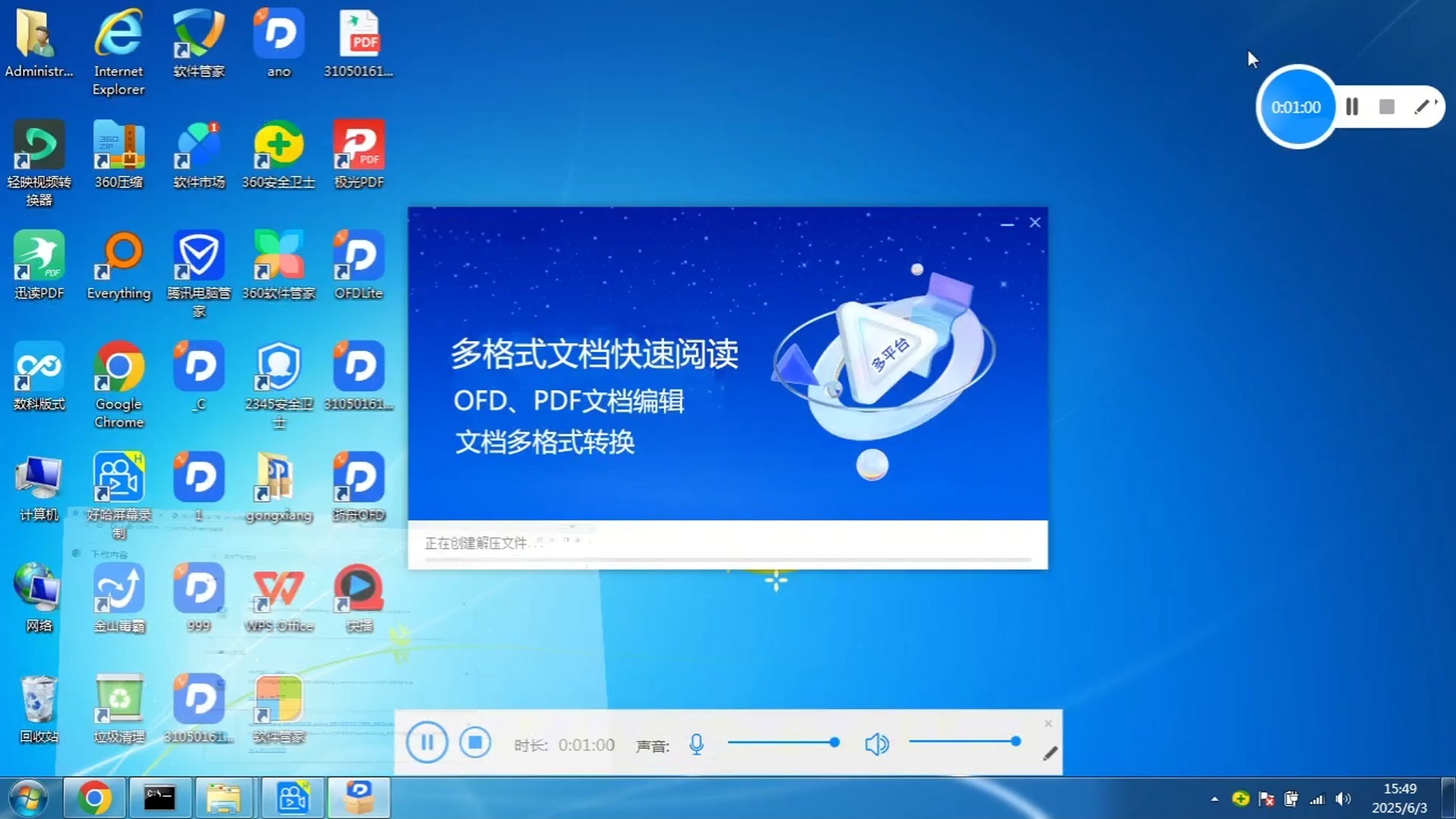Mute the speaker in the recorder bar
The height and width of the screenshot is (819, 1456).
(x=877, y=744)
